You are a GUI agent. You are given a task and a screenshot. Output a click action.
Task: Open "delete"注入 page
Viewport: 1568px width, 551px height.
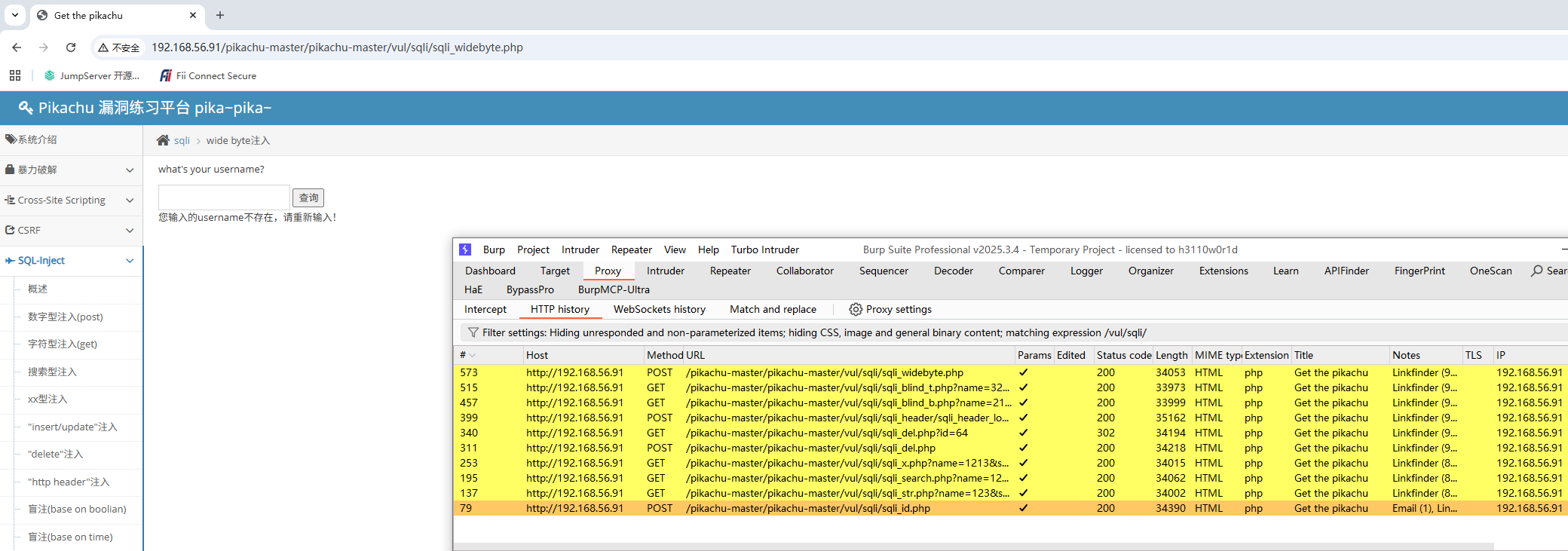55,454
